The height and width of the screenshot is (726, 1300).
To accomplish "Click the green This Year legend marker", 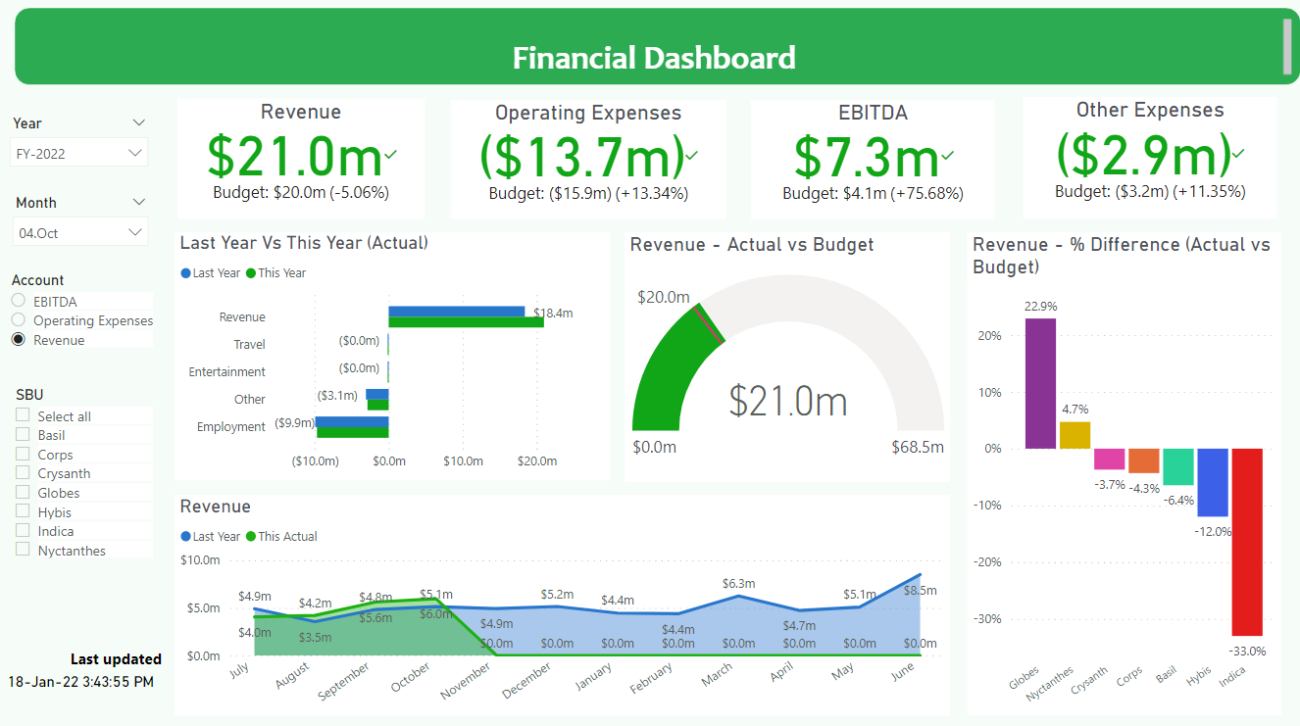I will tap(249, 272).
